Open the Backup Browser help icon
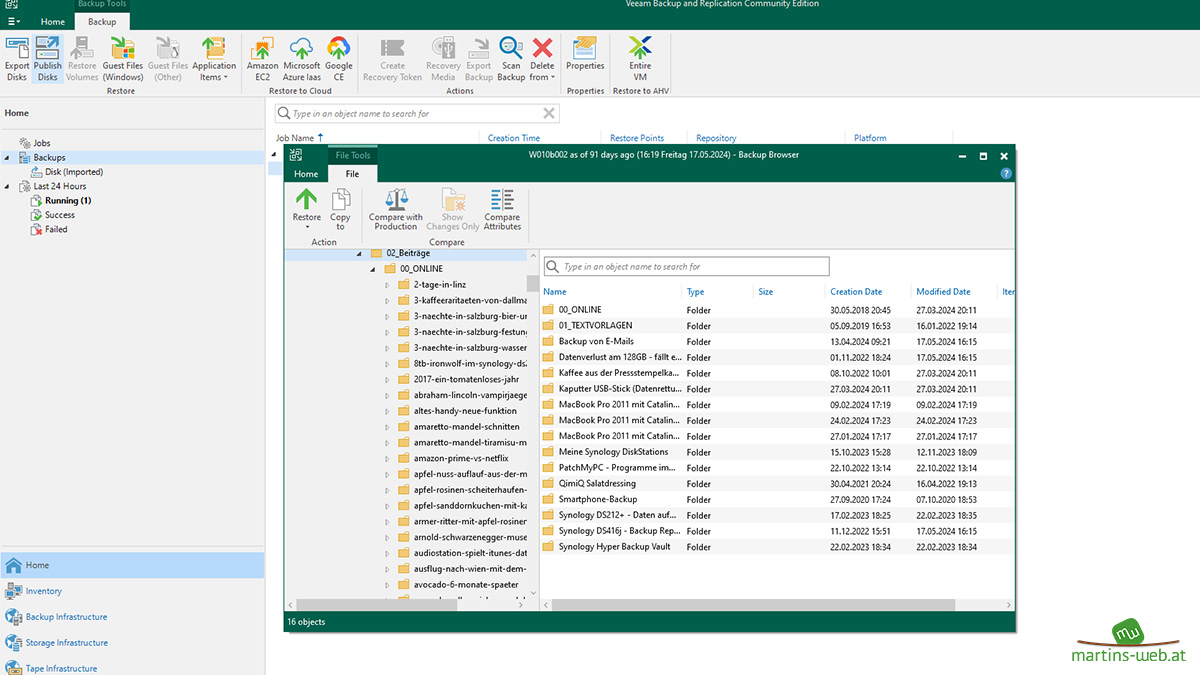The height and width of the screenshot is (675, 1200). pyautogui.click(x=1006, y=174)
